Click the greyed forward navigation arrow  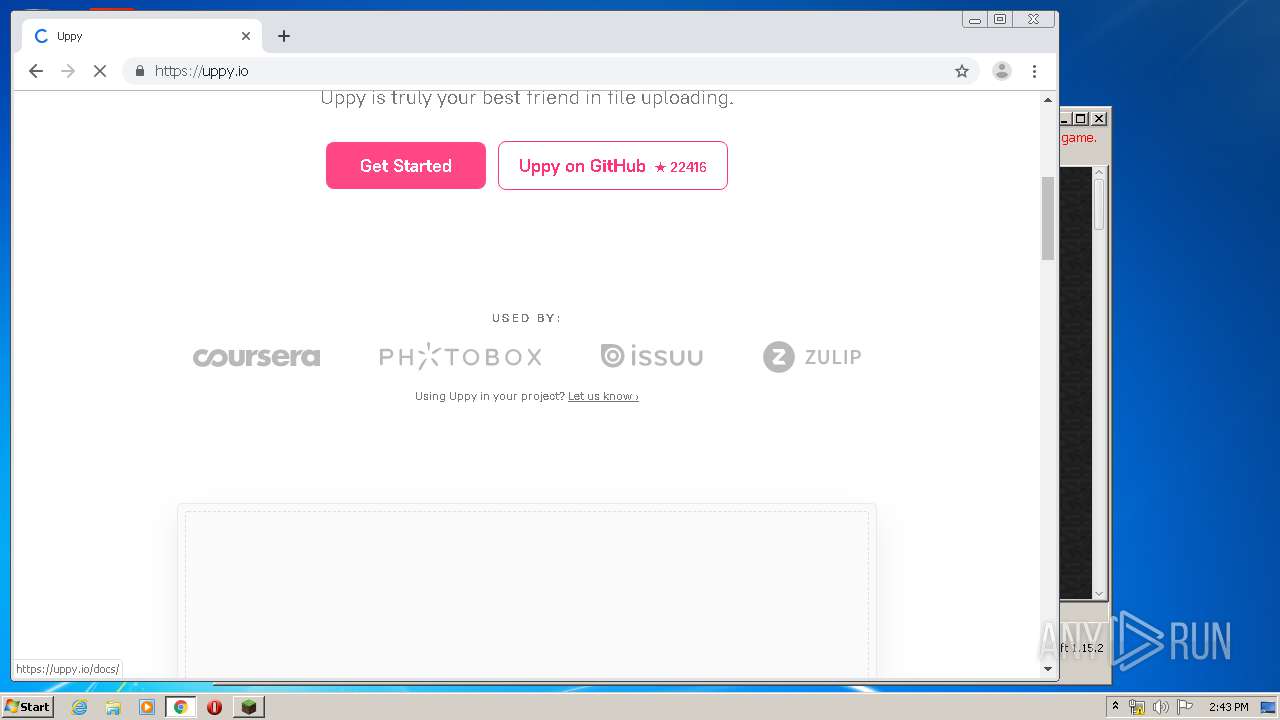68,71
